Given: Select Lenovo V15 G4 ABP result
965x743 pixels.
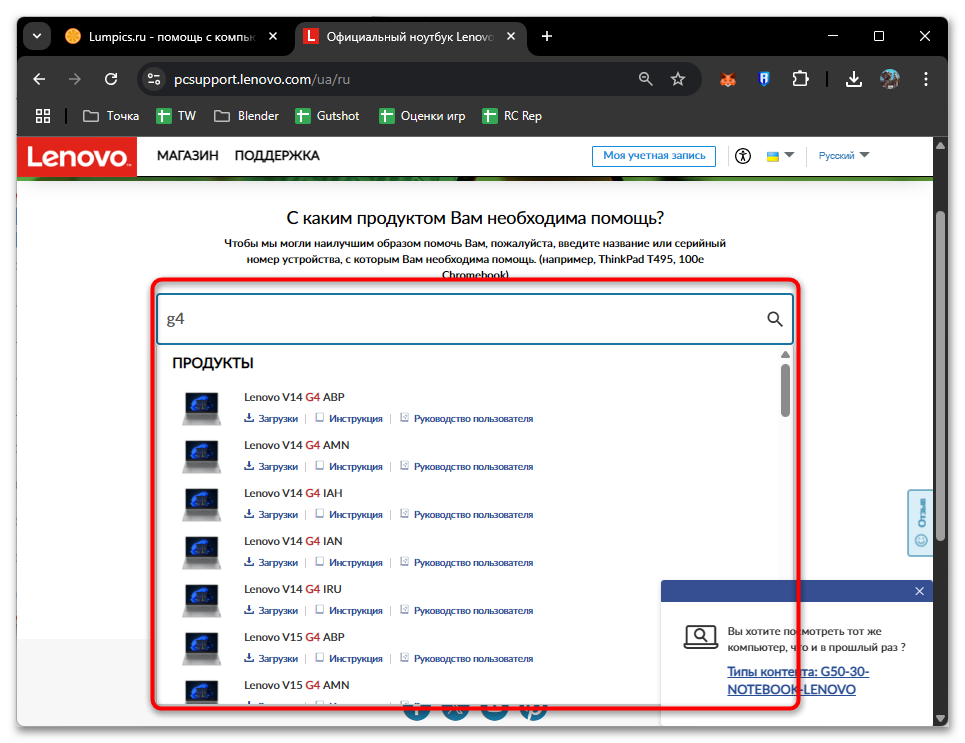Looking at the screenshot, I should pyautogui.click(x=294, y=637).
